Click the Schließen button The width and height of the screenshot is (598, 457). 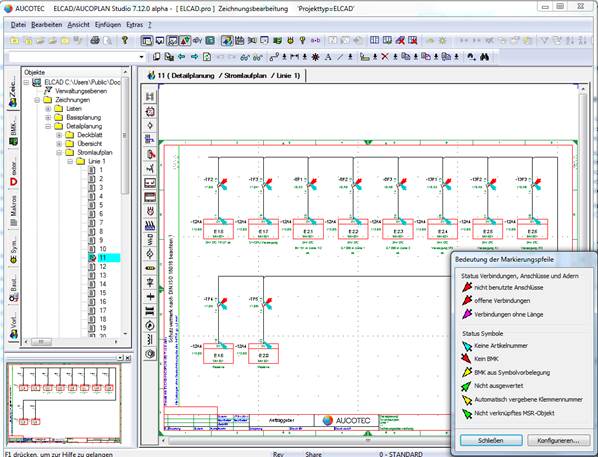click(x=491, y=440)
